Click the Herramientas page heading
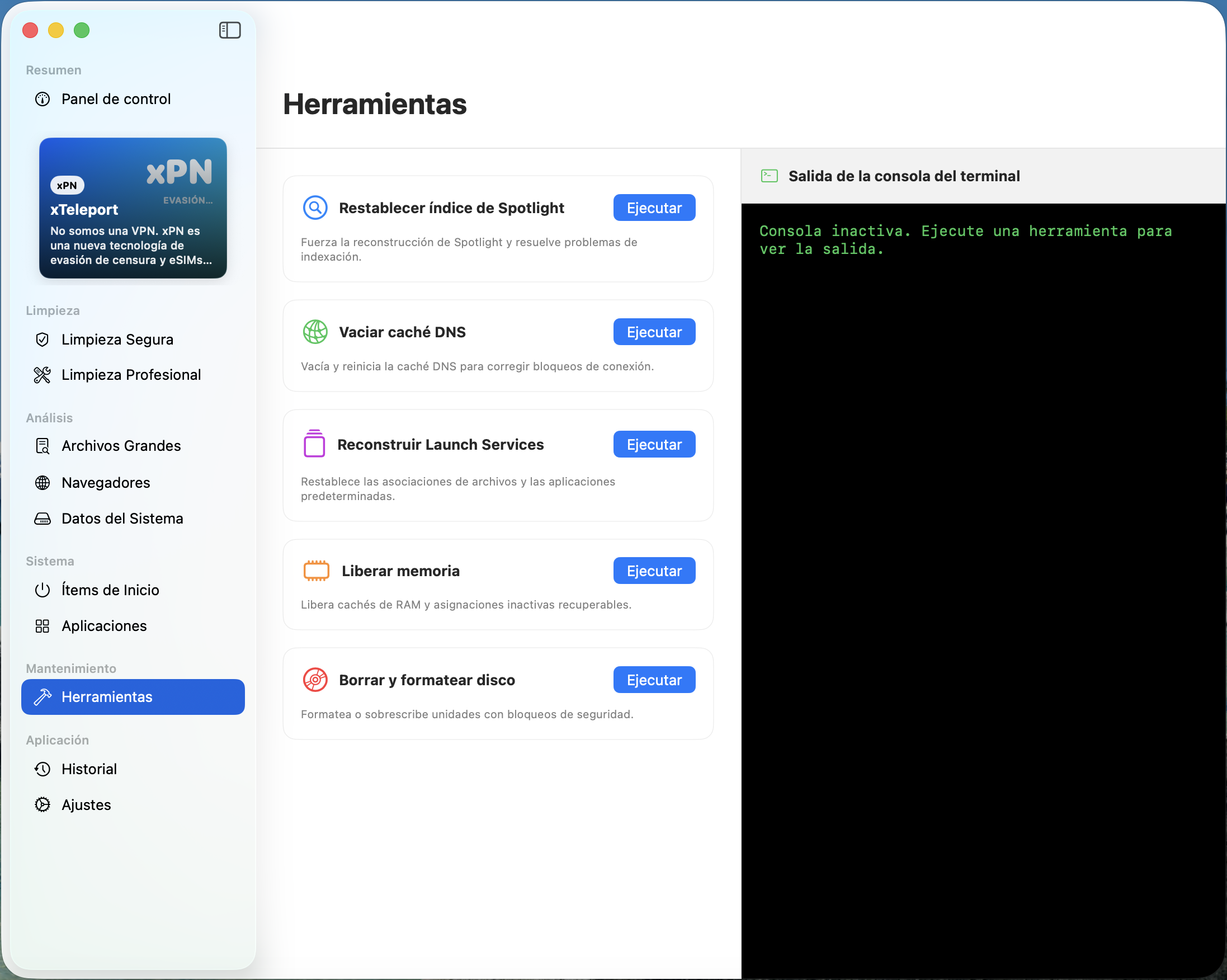This screenshot has height=980, width=1227. pos(375,104)
